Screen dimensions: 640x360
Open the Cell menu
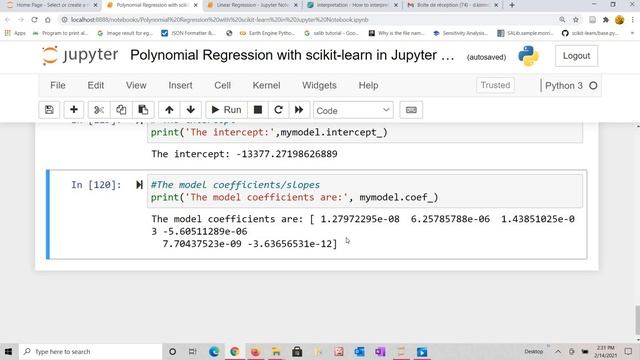[x=222, y=85]
